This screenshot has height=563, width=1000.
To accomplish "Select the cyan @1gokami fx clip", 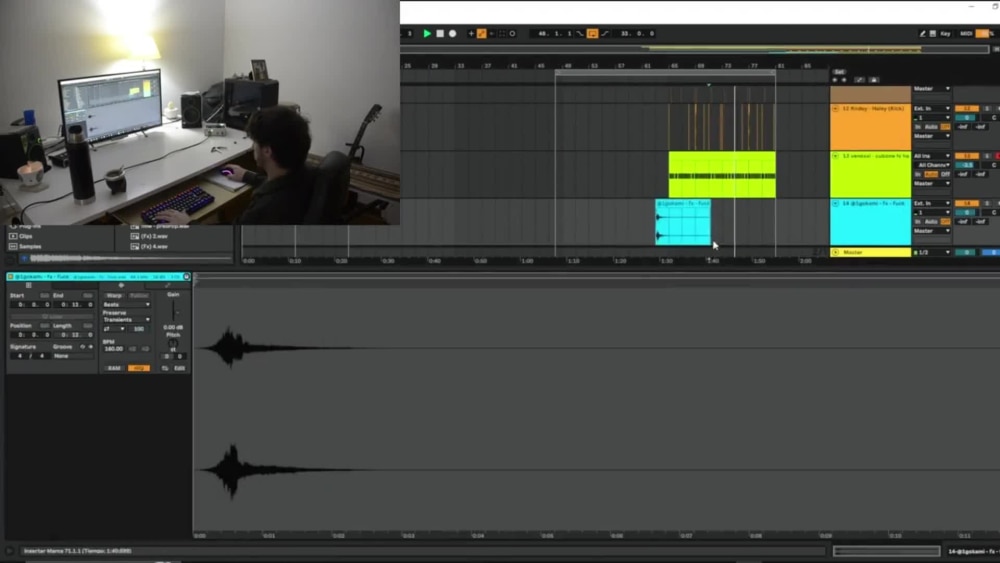I will [x=683, y=223].
